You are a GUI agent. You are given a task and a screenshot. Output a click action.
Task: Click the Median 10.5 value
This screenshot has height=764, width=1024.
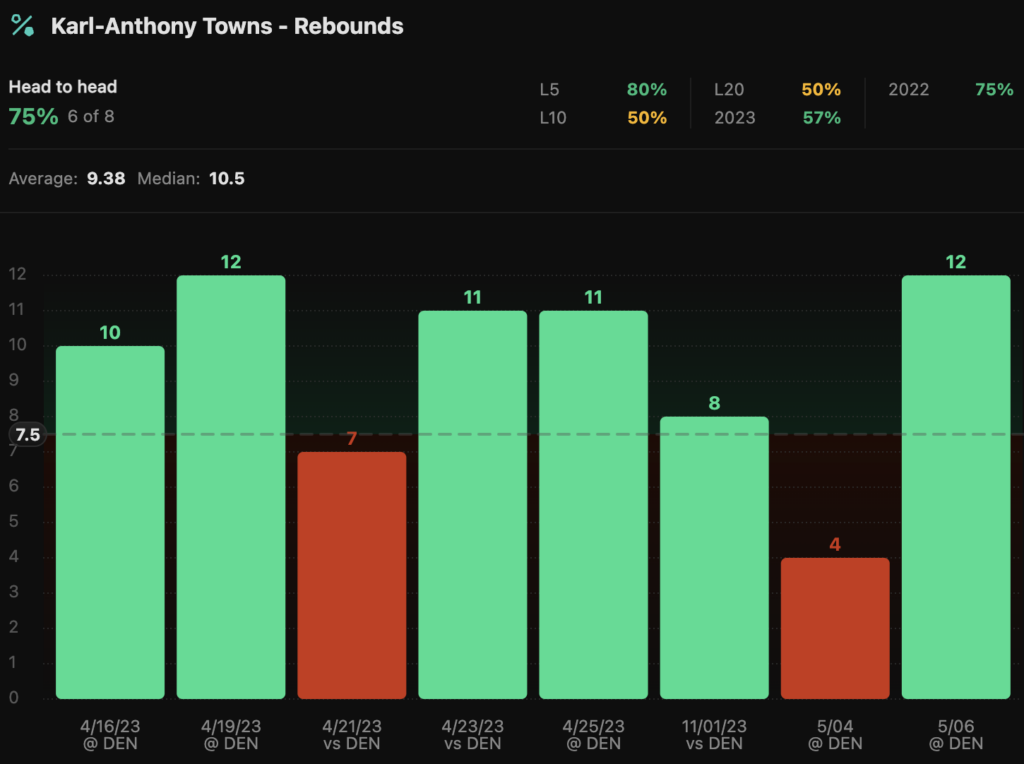coord(227,179)
